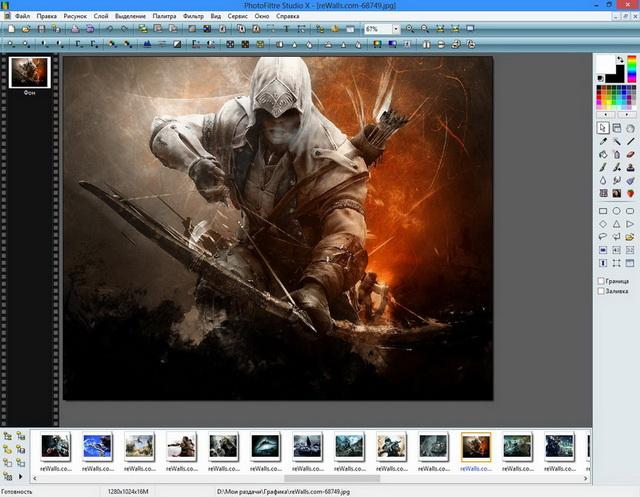
Task: Enable the Граница checkbox
Action: [x=601, y=281]
